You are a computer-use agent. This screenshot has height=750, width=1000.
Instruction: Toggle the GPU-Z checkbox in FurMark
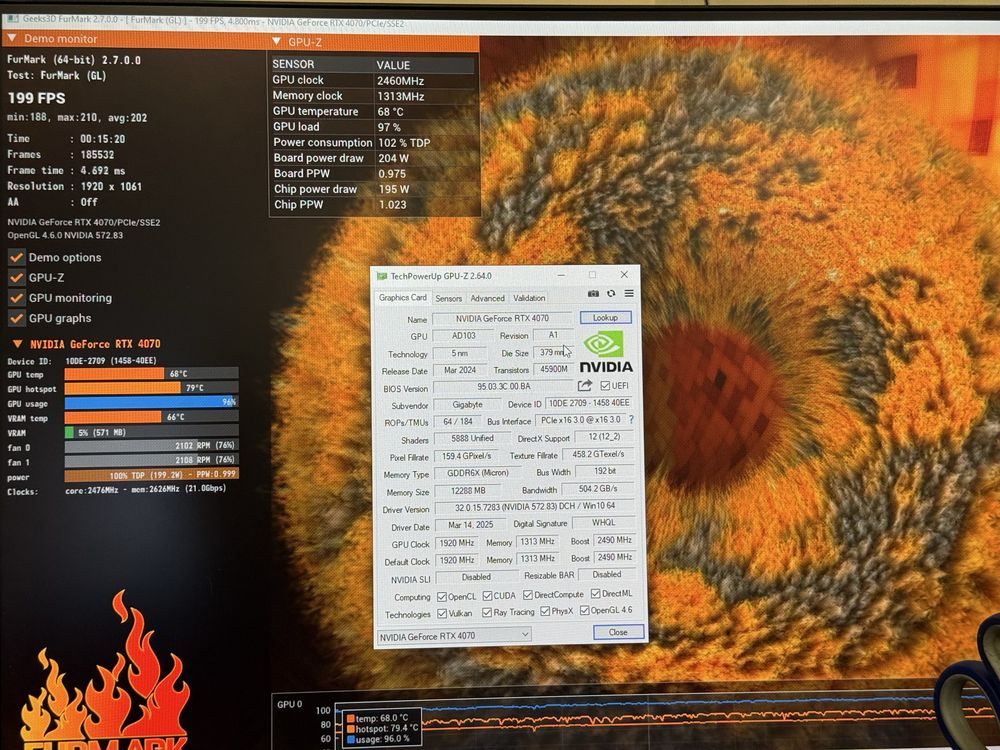coord(17,277)
